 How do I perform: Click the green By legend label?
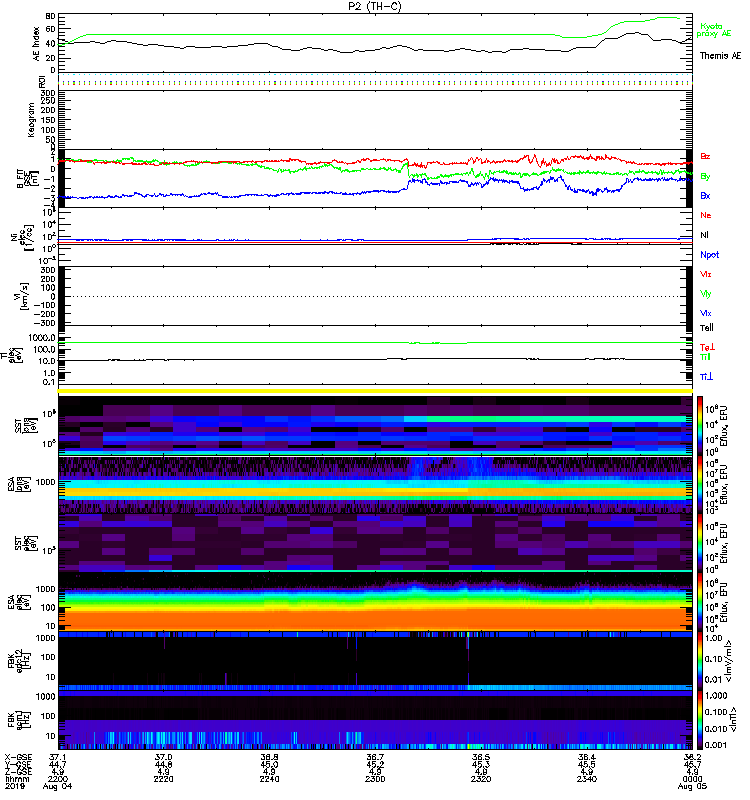pyautogui.click(x=705, y=177)
